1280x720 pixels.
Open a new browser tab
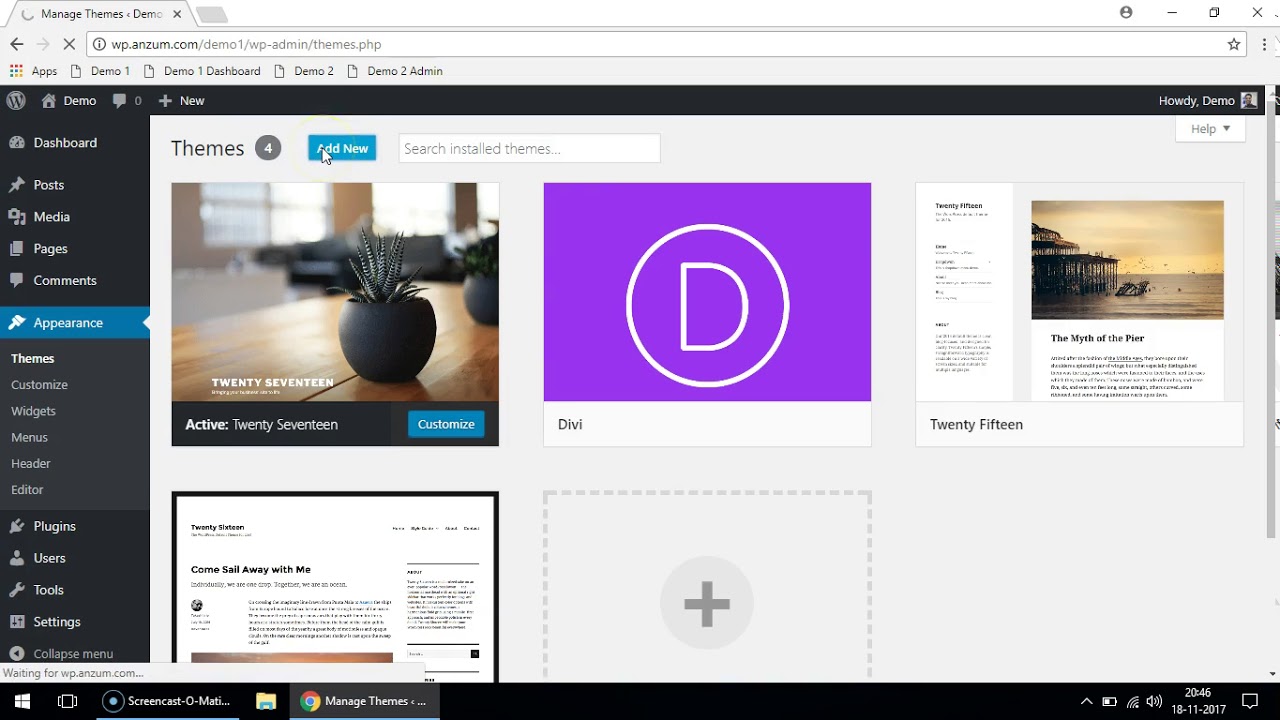pos(211,14)
